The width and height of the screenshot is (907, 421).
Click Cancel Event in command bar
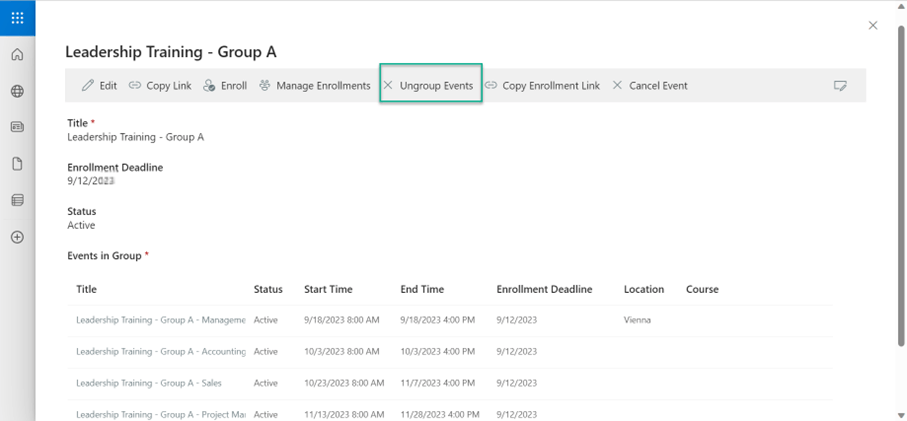650,86
